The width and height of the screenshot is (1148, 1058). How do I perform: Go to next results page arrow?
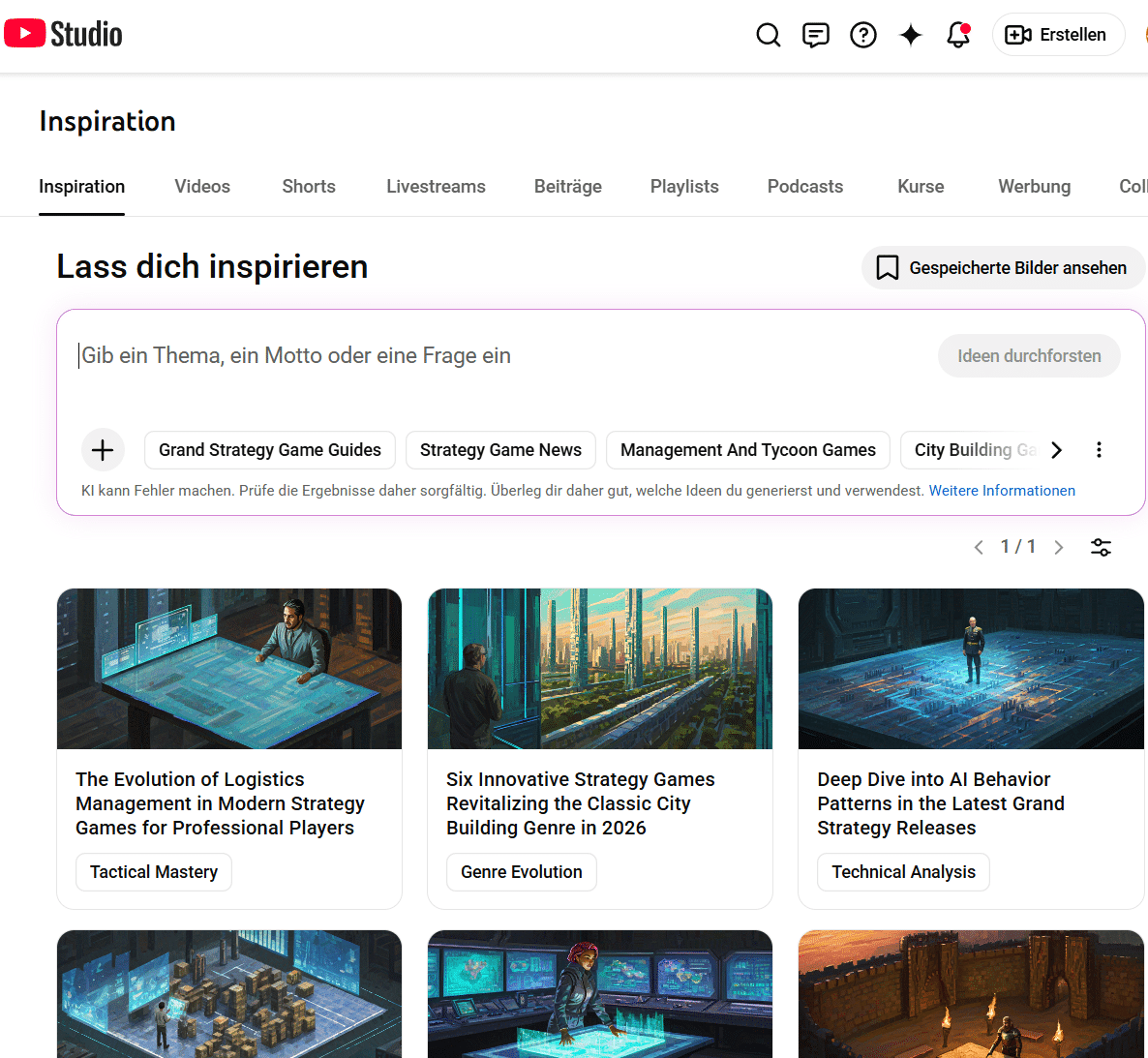pos(1059,548)
